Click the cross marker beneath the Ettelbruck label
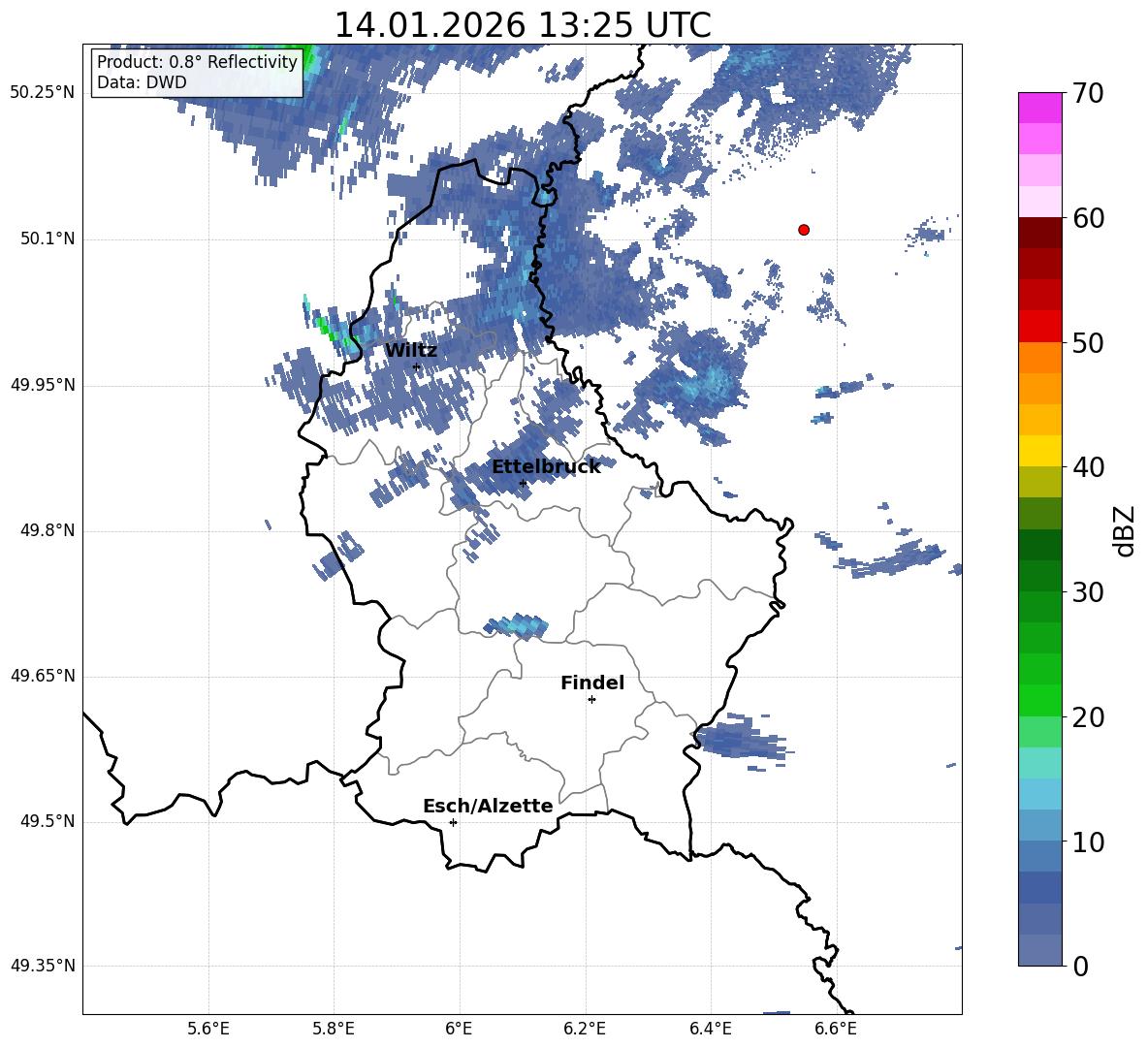Image resolution: width=1148 pixels, height=1048 pixels. (x=523, y=483)
